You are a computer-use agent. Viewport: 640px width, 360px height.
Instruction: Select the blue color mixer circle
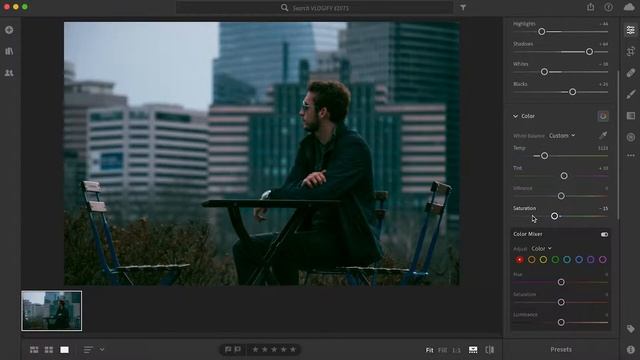click(579, 260)
